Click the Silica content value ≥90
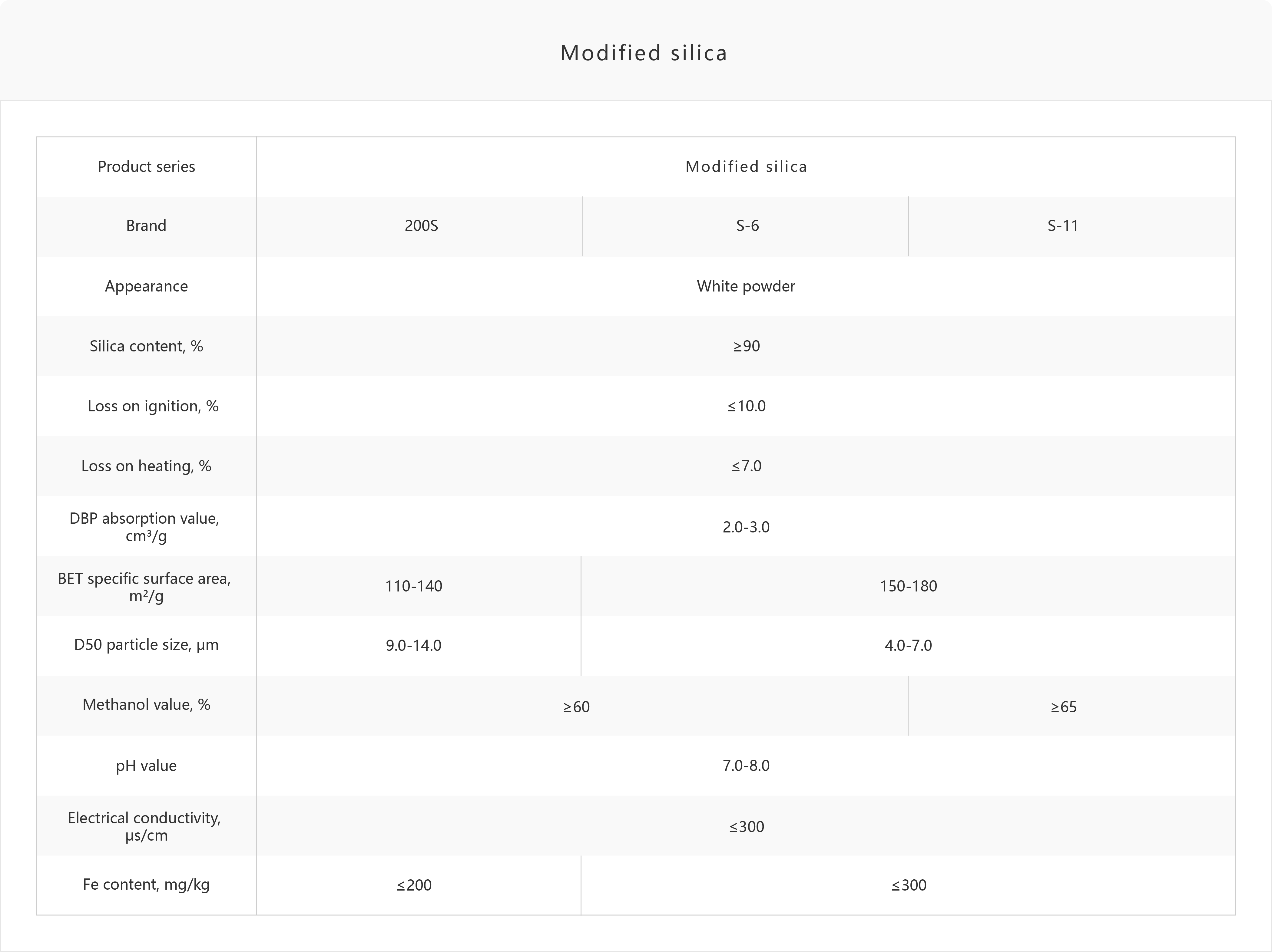 click(x=746, y=346)
